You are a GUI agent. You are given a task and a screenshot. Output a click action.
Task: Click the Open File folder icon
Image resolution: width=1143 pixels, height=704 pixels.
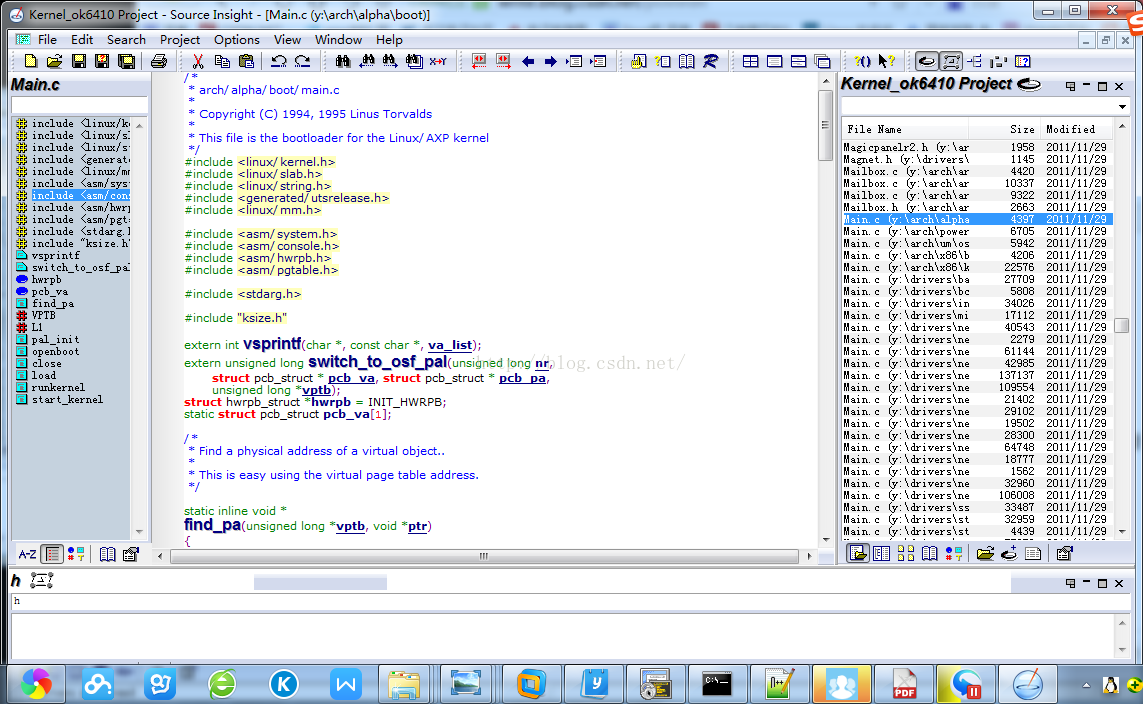click(54, 61)
